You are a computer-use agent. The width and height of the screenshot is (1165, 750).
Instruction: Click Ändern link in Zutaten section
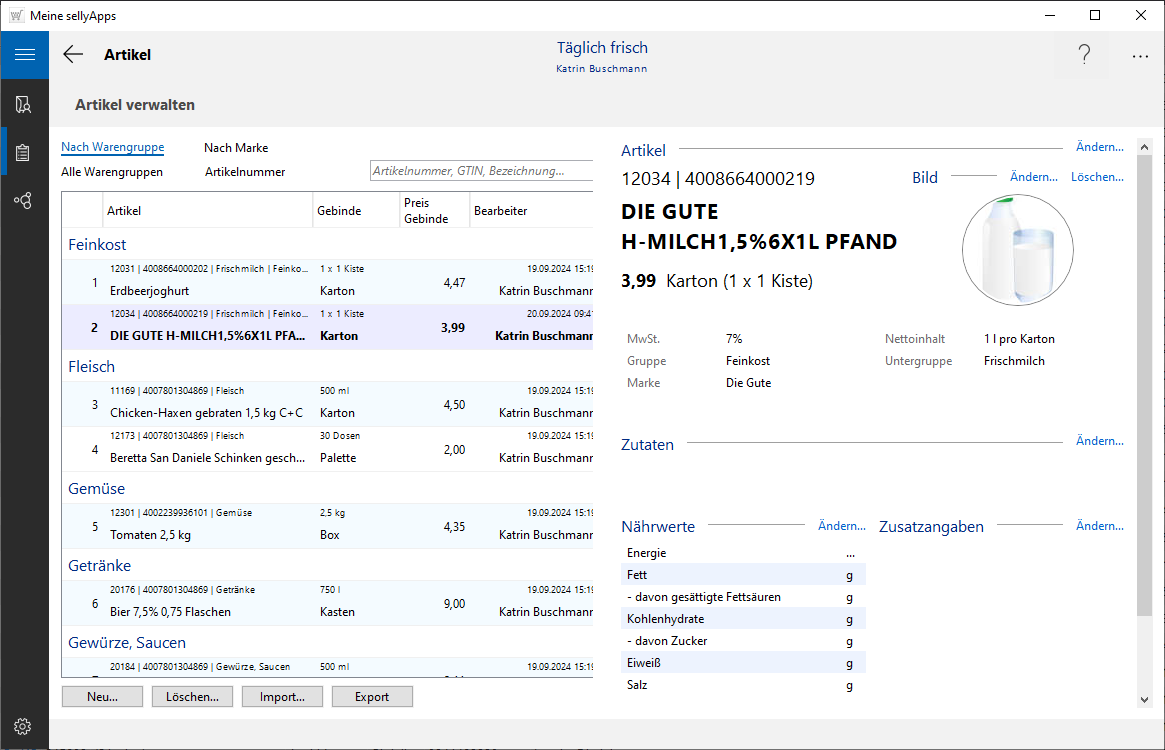pos(1099,441)
